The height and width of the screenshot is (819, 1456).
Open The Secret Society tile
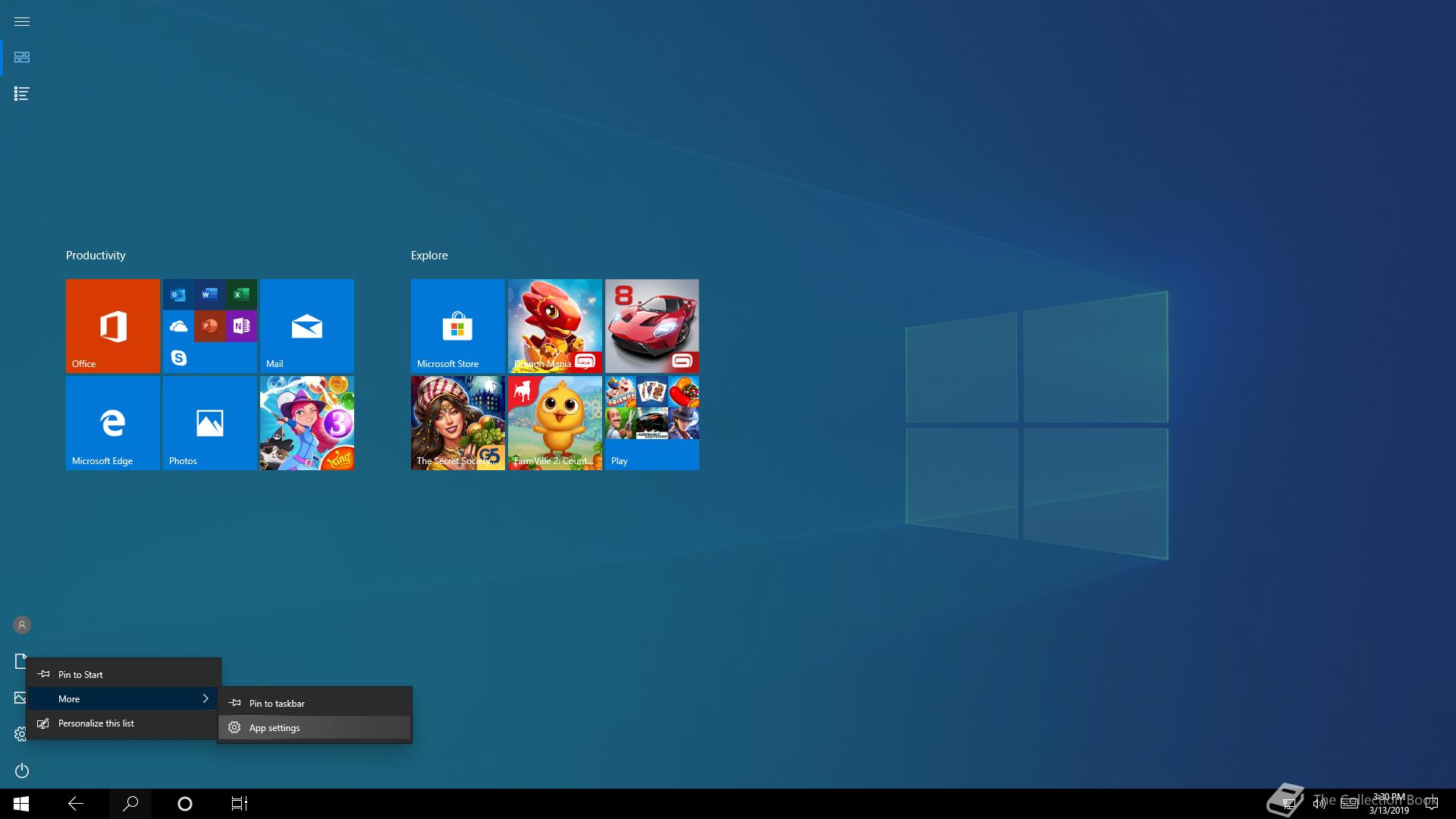(x=458, y=423)
